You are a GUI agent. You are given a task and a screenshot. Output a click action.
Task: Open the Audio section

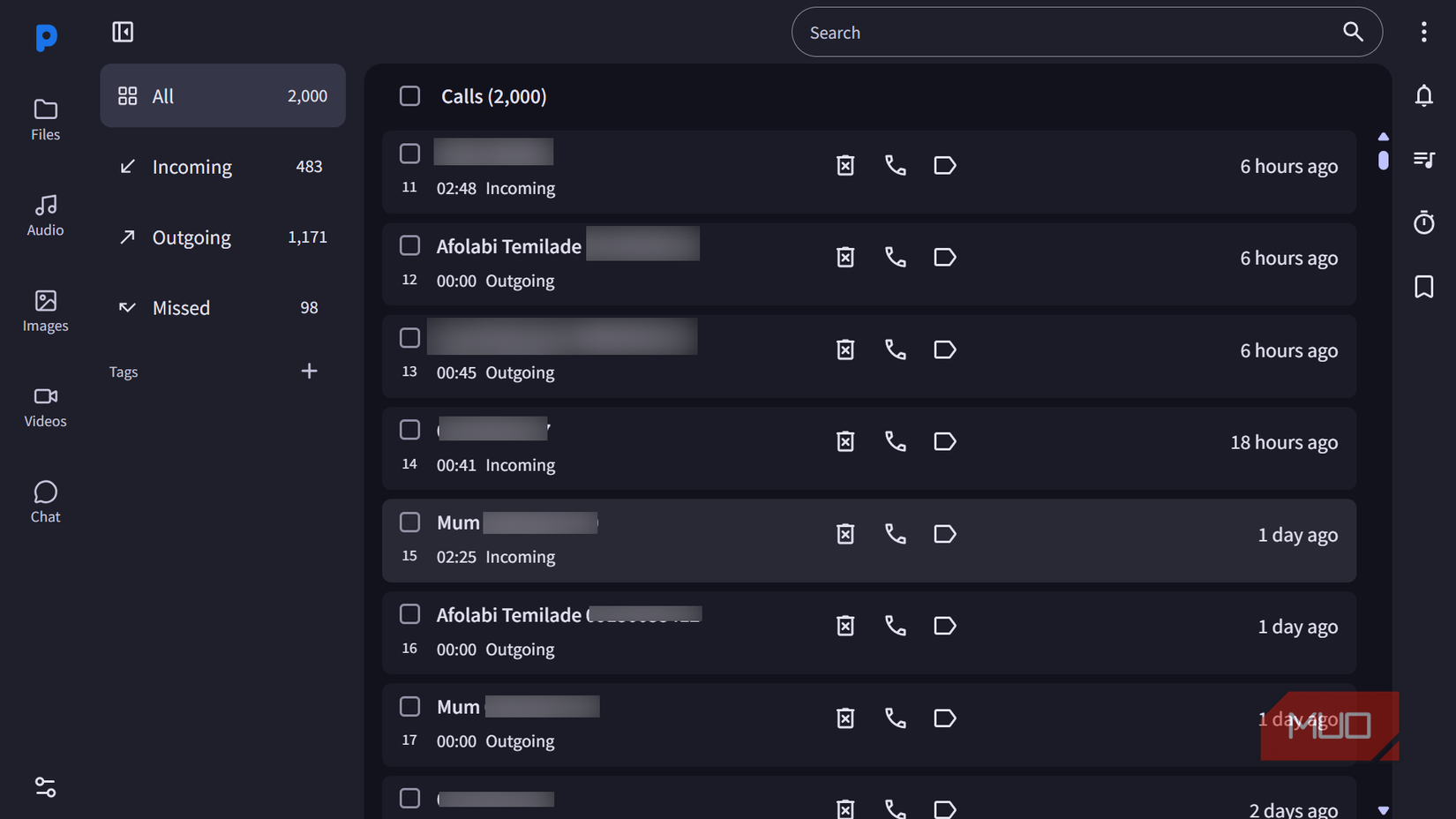[46, 216]
